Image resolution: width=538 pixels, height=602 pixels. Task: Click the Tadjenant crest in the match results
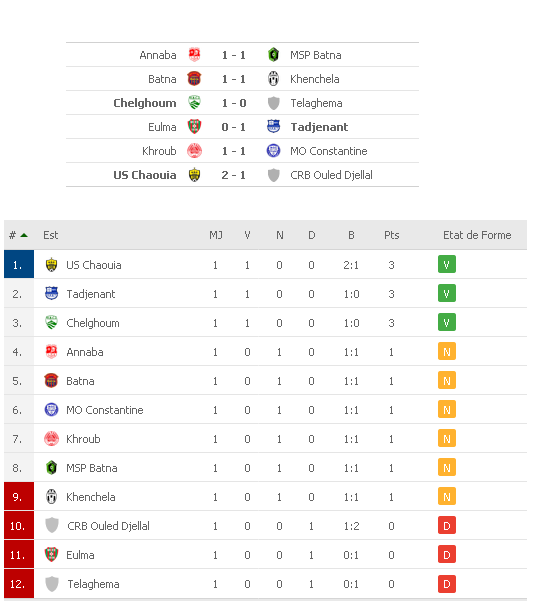tap(273, 127)
